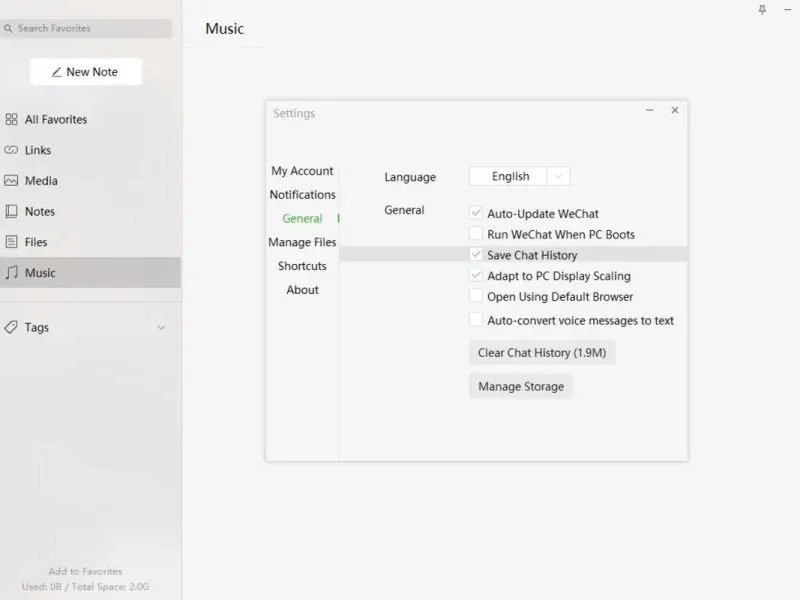Click the Media picture icon
The image size is (800, 600).
pos(11,181)
